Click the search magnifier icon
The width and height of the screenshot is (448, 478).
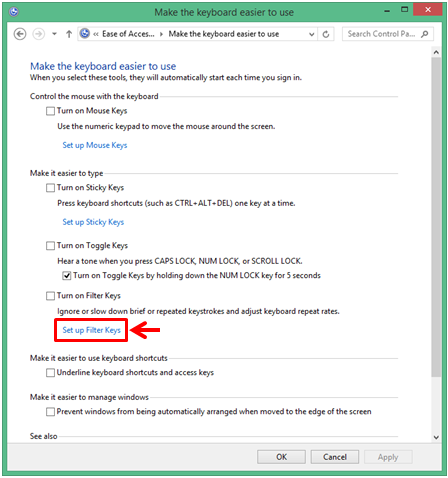[425, 34]
